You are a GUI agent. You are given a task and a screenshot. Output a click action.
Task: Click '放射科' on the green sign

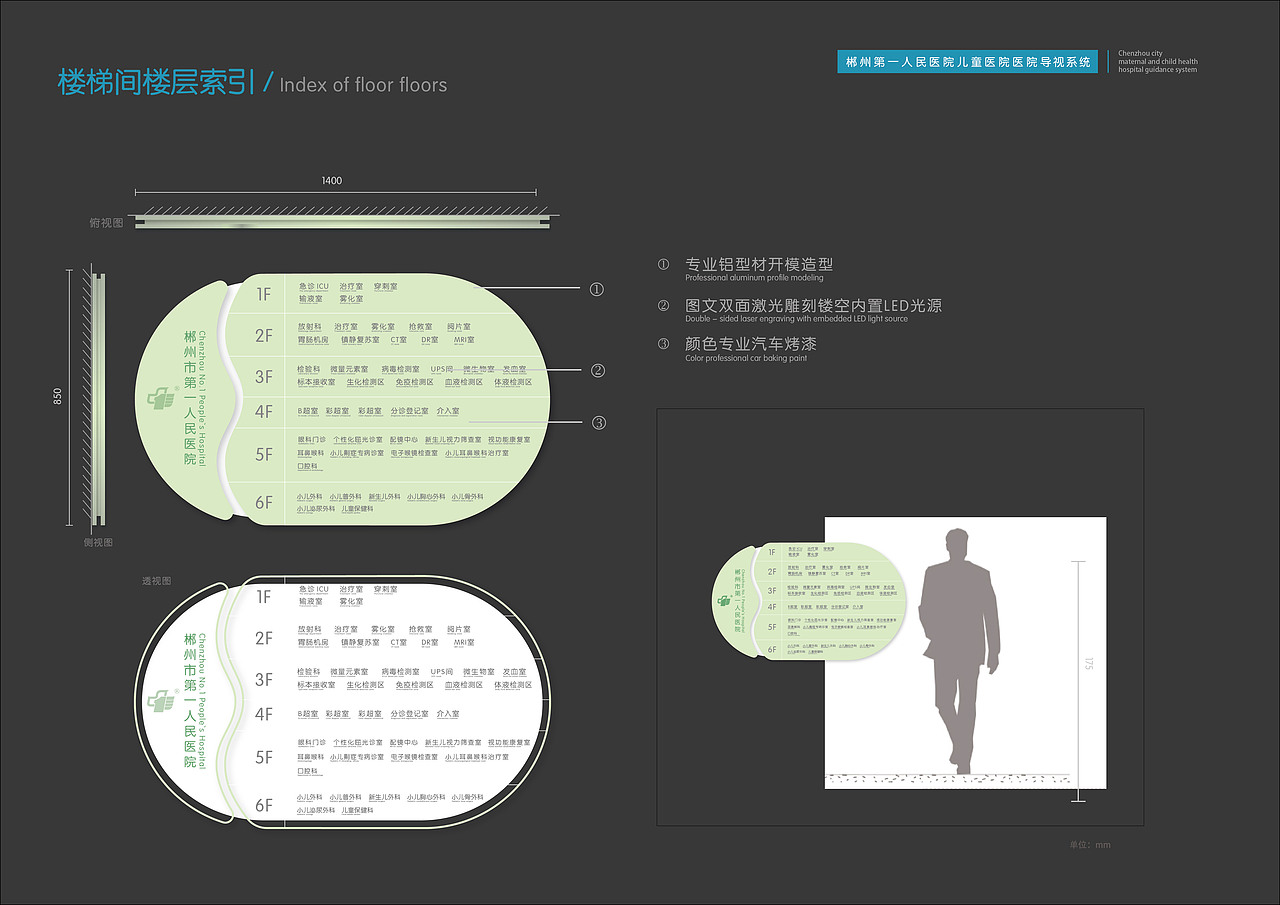point(310,327)
